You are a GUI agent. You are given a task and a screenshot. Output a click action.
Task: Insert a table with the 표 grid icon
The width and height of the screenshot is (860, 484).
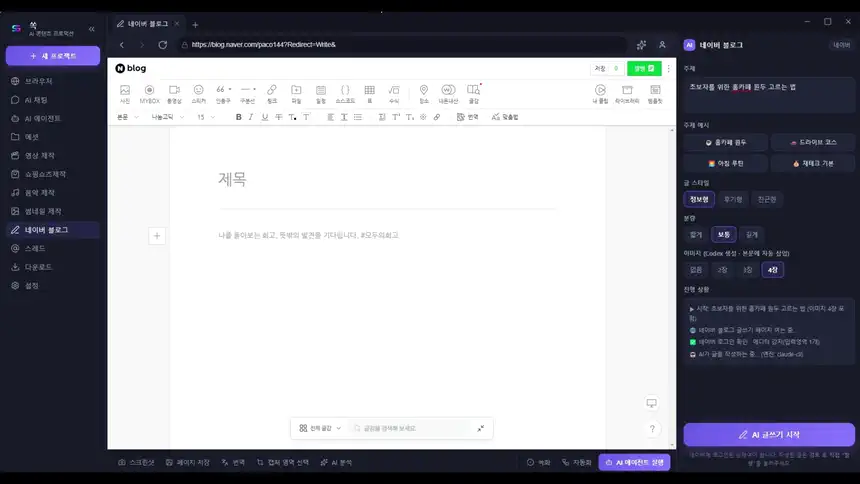[370, 93]
